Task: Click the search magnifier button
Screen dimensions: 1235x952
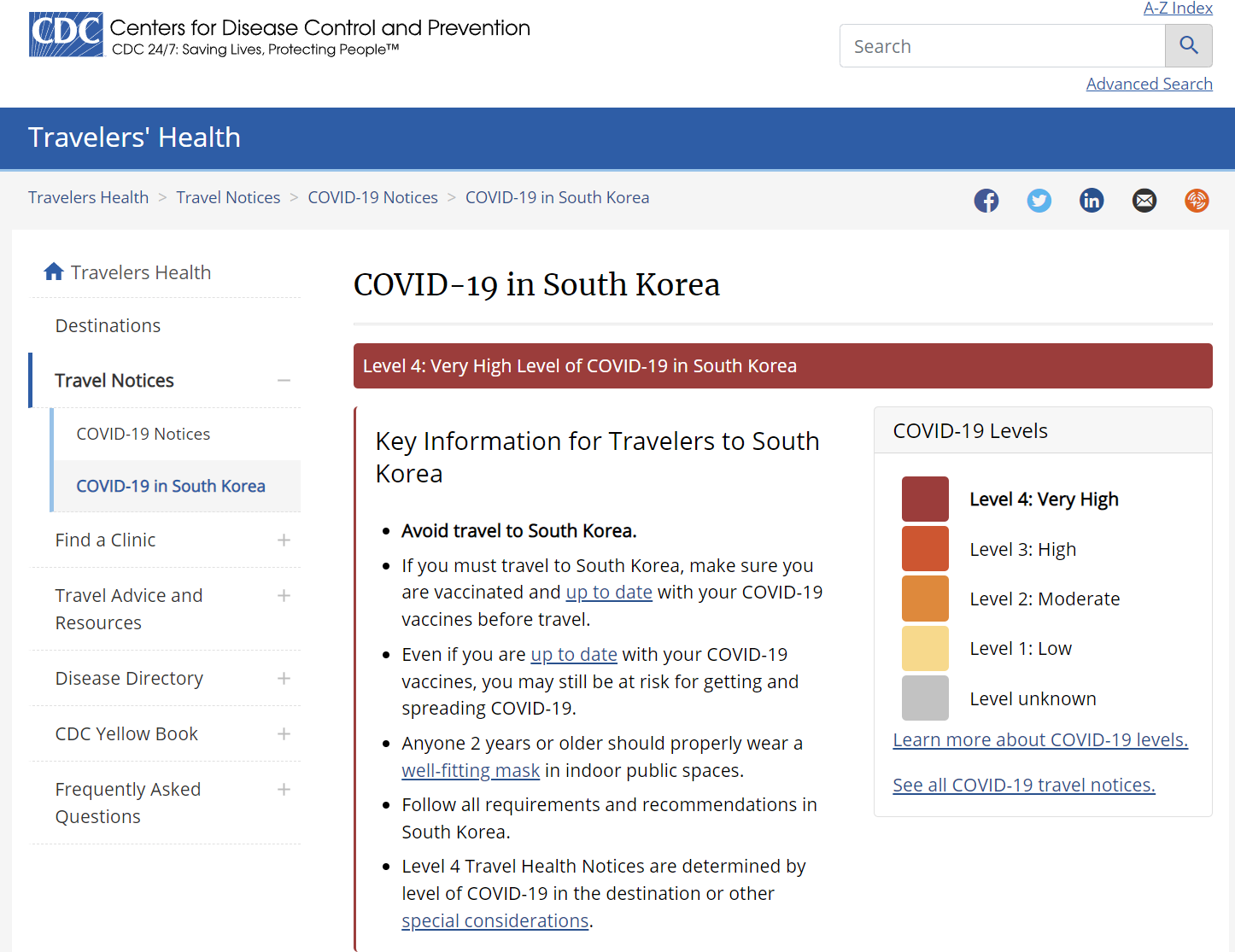Action: coord(1188,45)
